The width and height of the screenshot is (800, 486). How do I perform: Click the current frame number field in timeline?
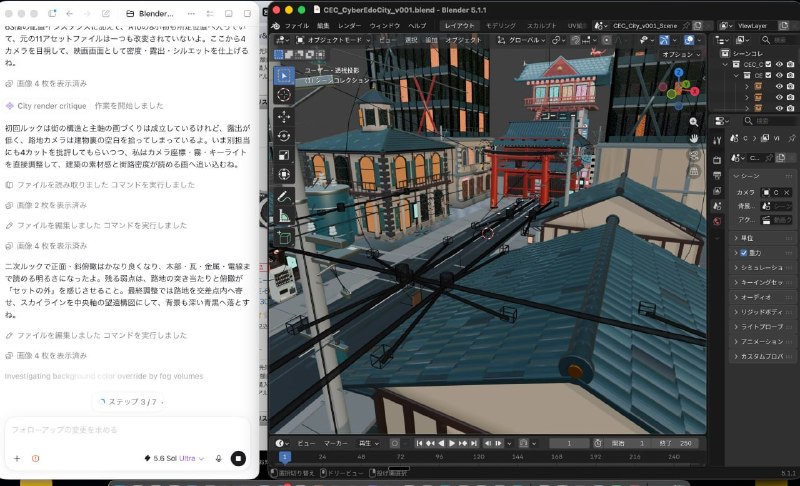(568, 443)
